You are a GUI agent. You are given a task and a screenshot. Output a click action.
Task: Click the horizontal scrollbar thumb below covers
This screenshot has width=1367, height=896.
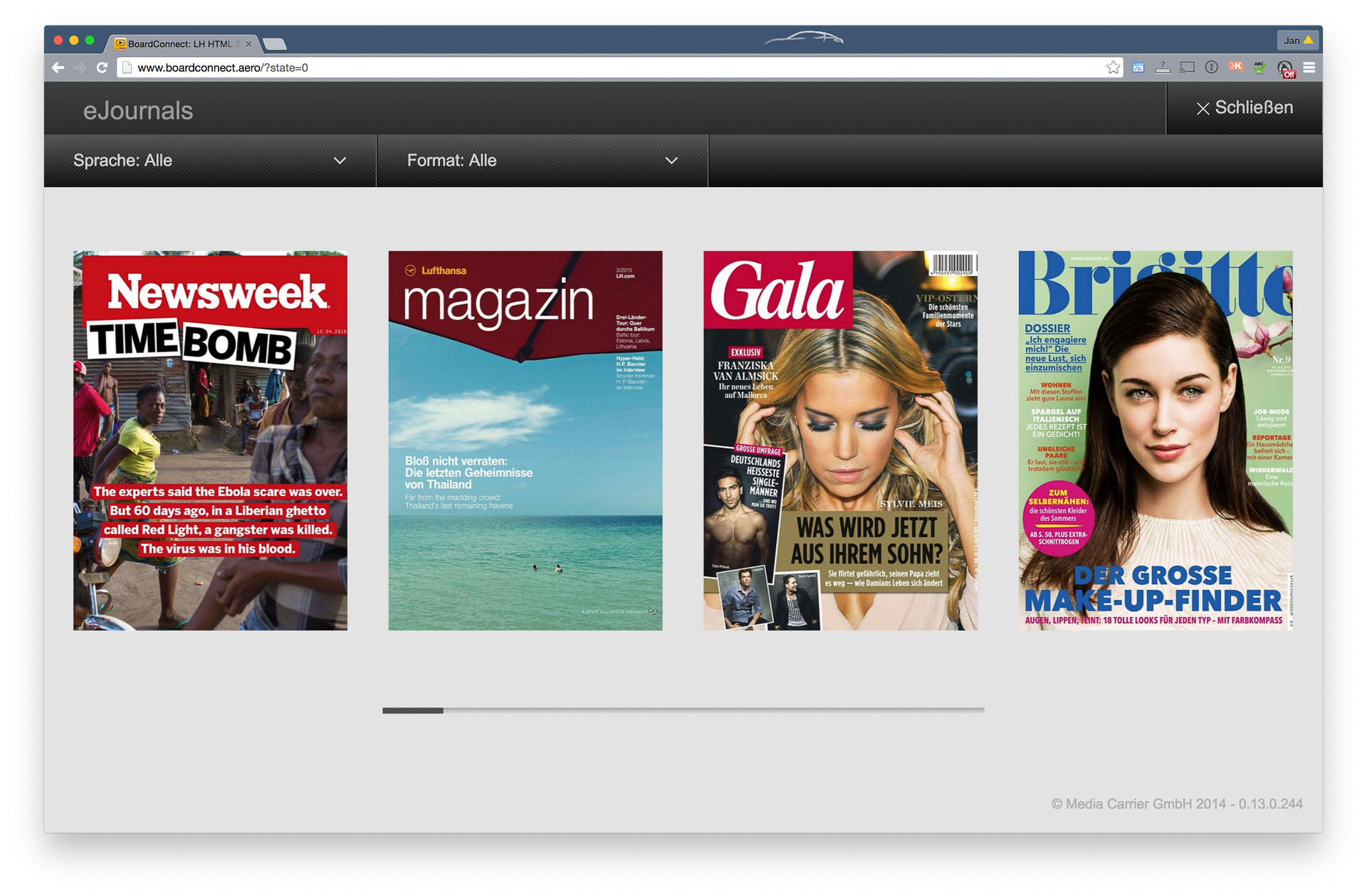pos(413,710)
